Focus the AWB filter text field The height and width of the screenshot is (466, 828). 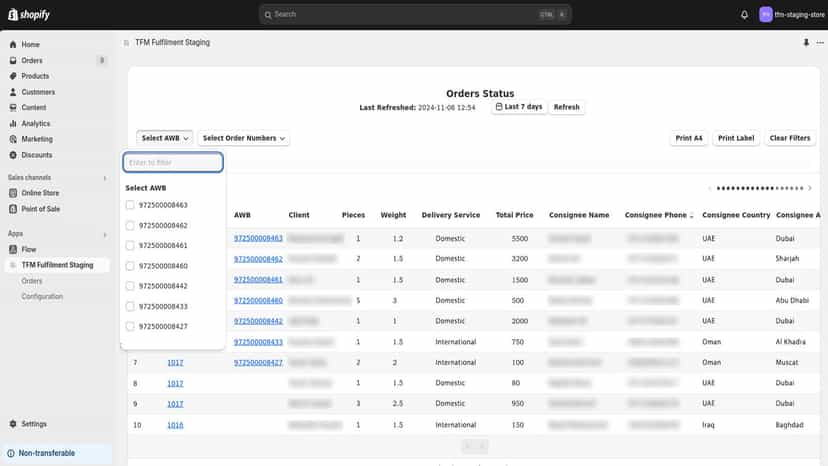coord(173,162)
